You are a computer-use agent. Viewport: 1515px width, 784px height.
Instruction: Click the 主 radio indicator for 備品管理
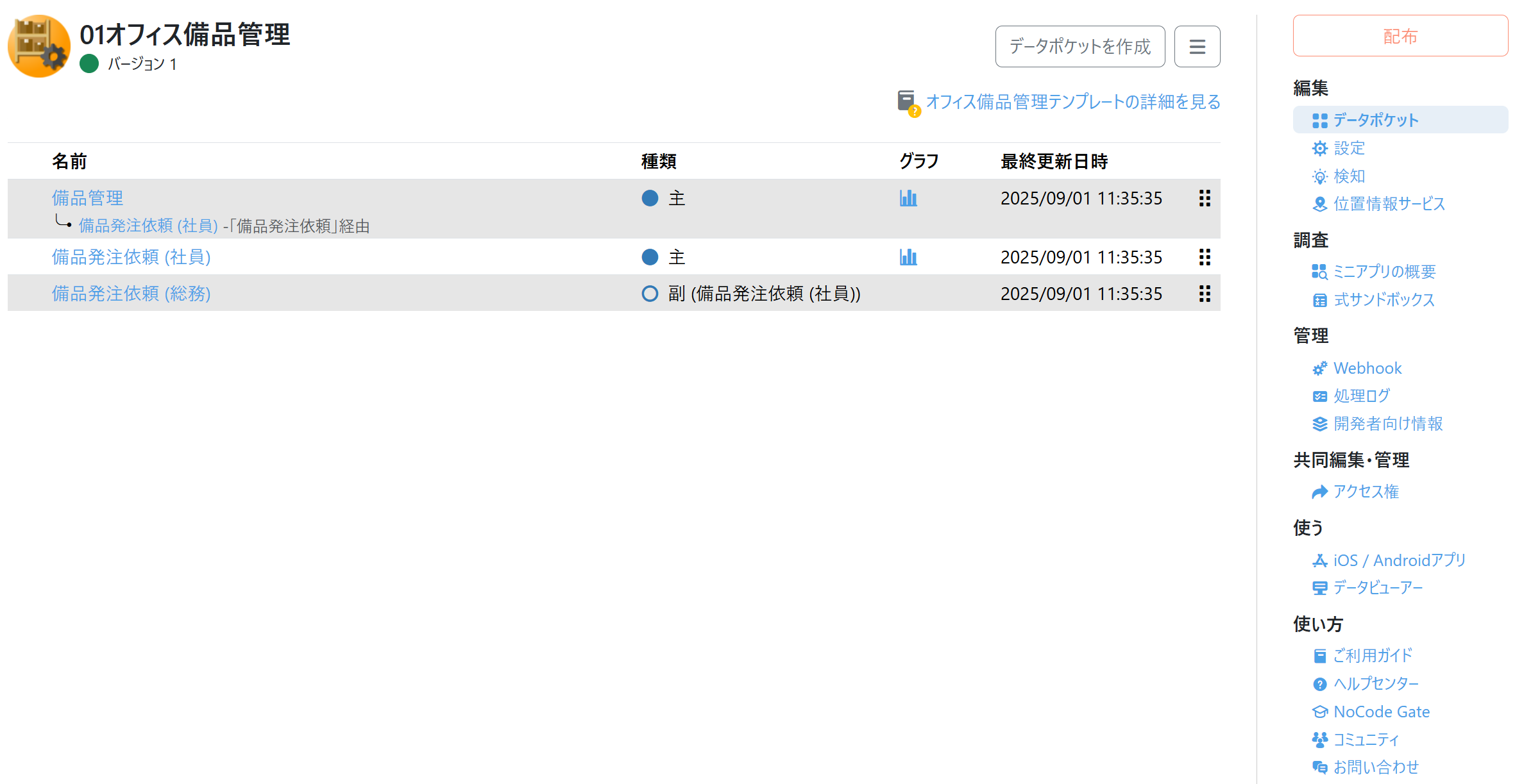tap(650, 198)
